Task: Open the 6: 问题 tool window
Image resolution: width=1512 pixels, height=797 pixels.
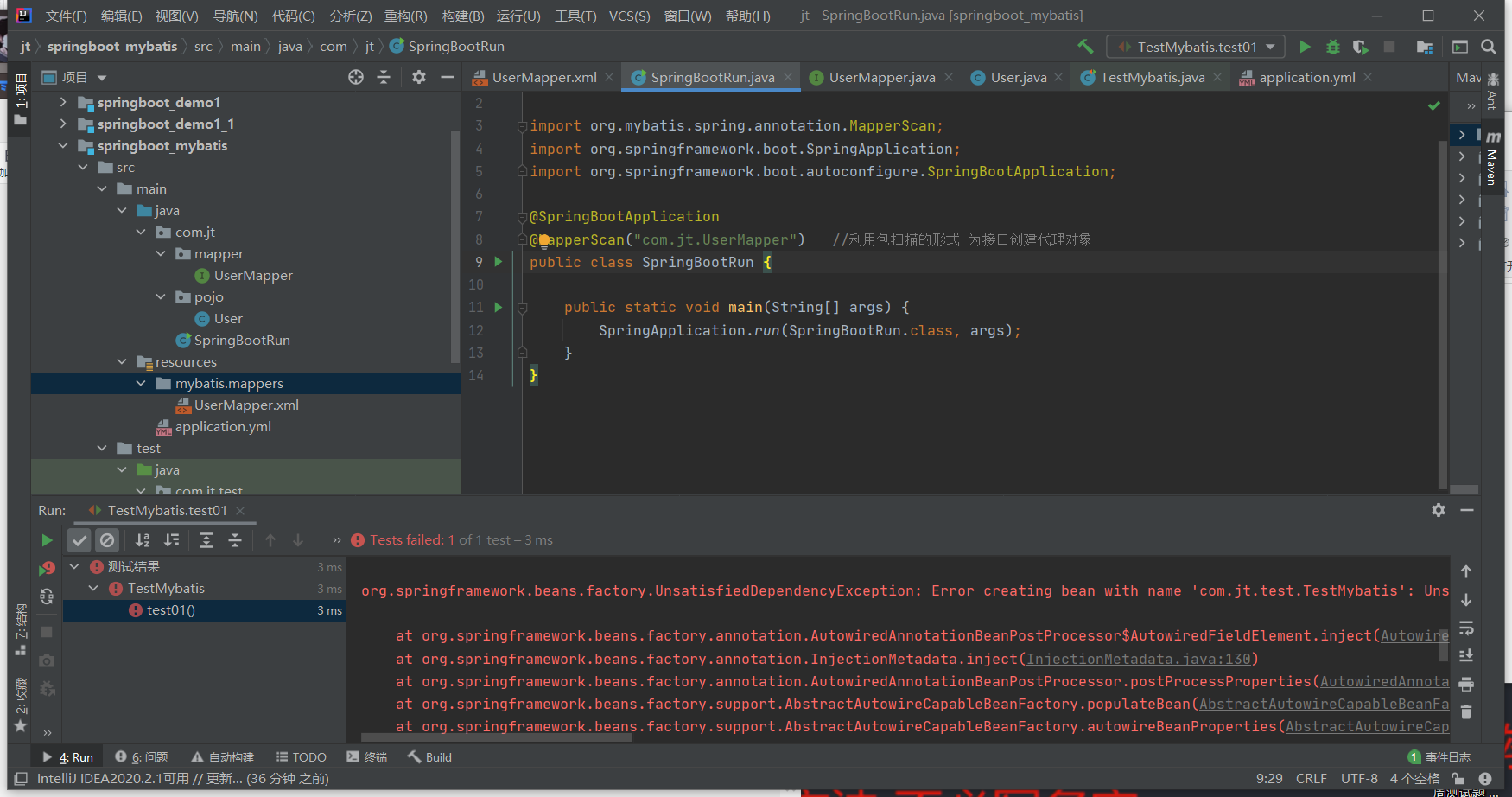Action: click(x=143, y=757)
